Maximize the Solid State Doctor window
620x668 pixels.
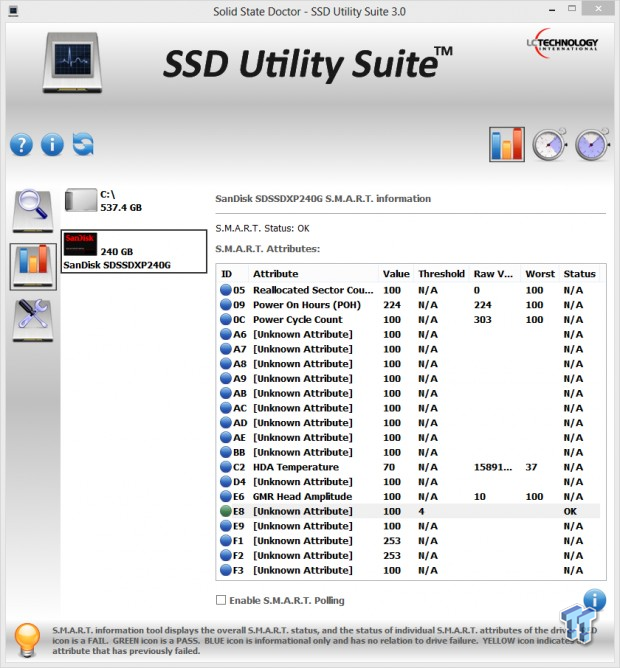pyautogui.click(x=572, y=9)
